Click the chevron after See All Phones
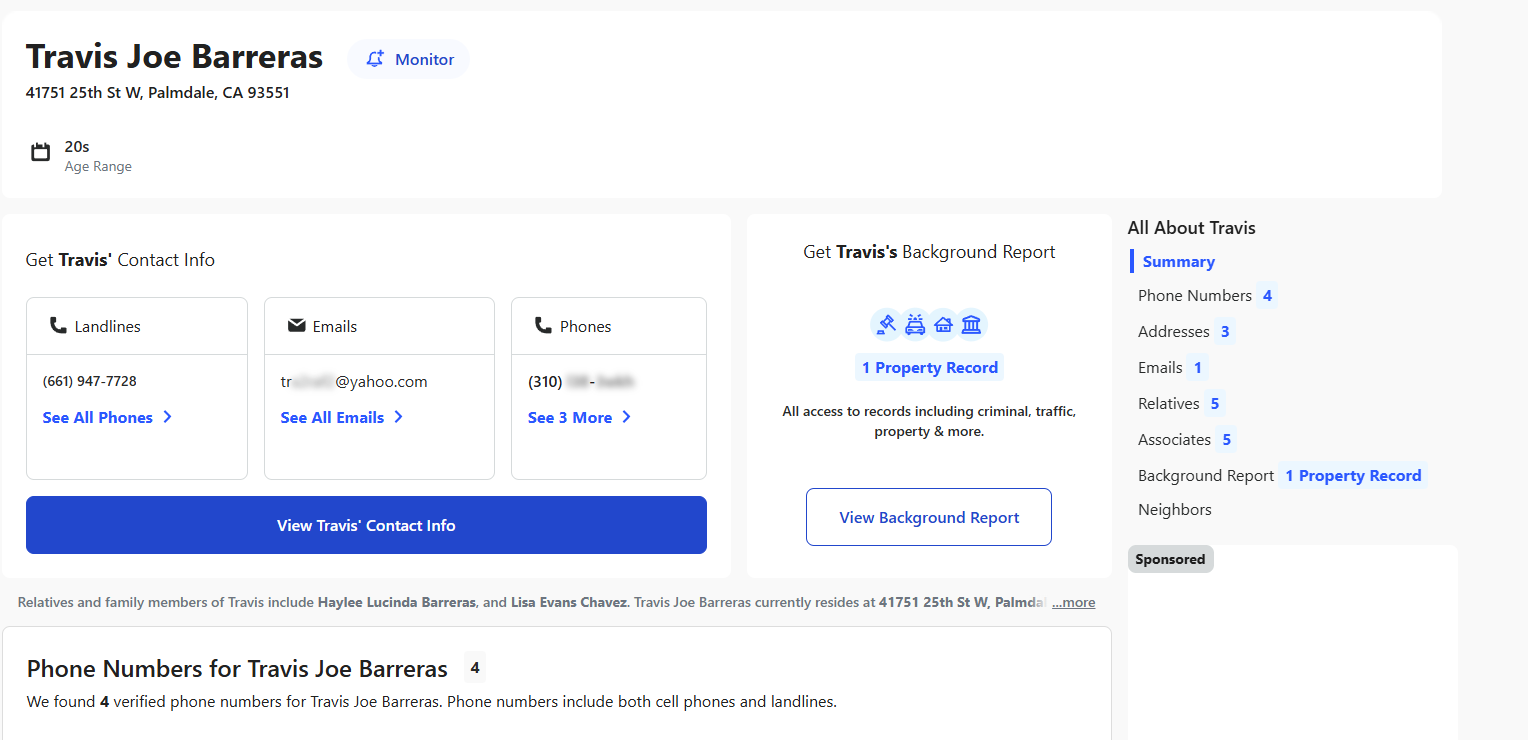This screenshot has height=740, width=1528. 167,417
